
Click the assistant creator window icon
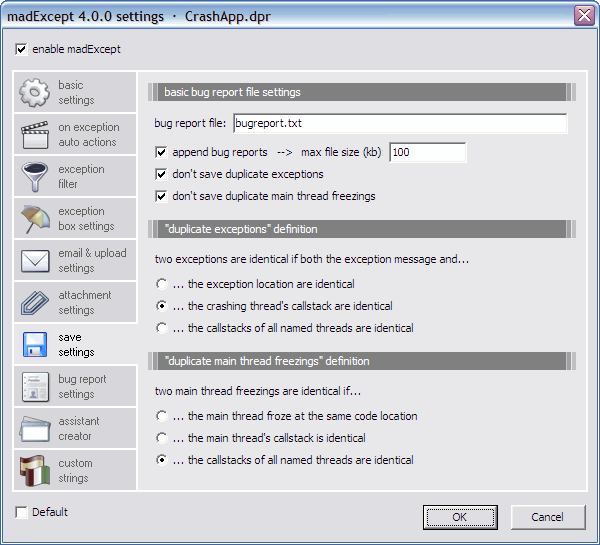click(35, 429)
